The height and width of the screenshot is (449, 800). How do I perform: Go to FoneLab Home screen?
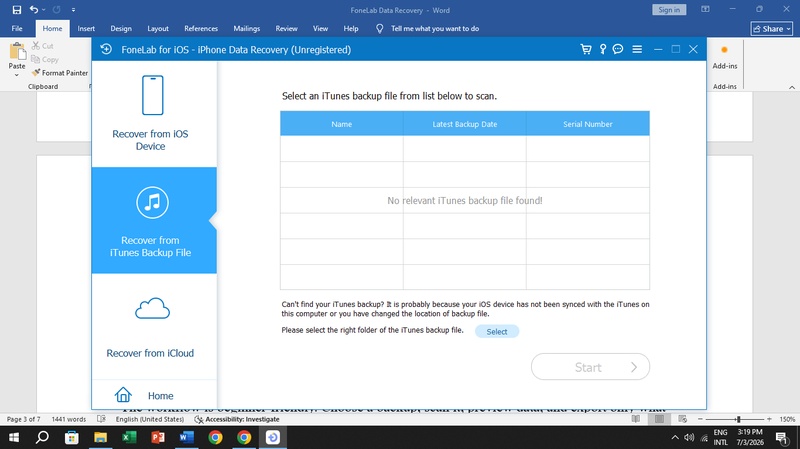[144, 395]
